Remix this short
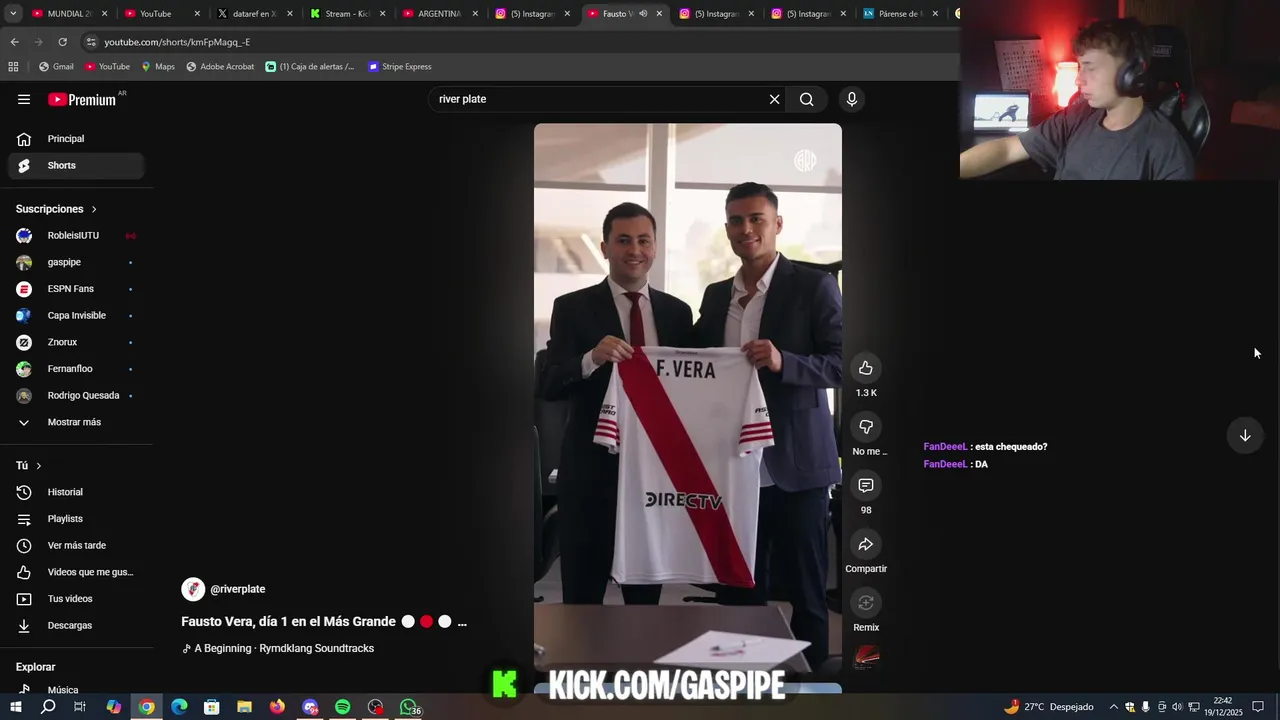Viewport: 1280px width, 720px height. 866,603
